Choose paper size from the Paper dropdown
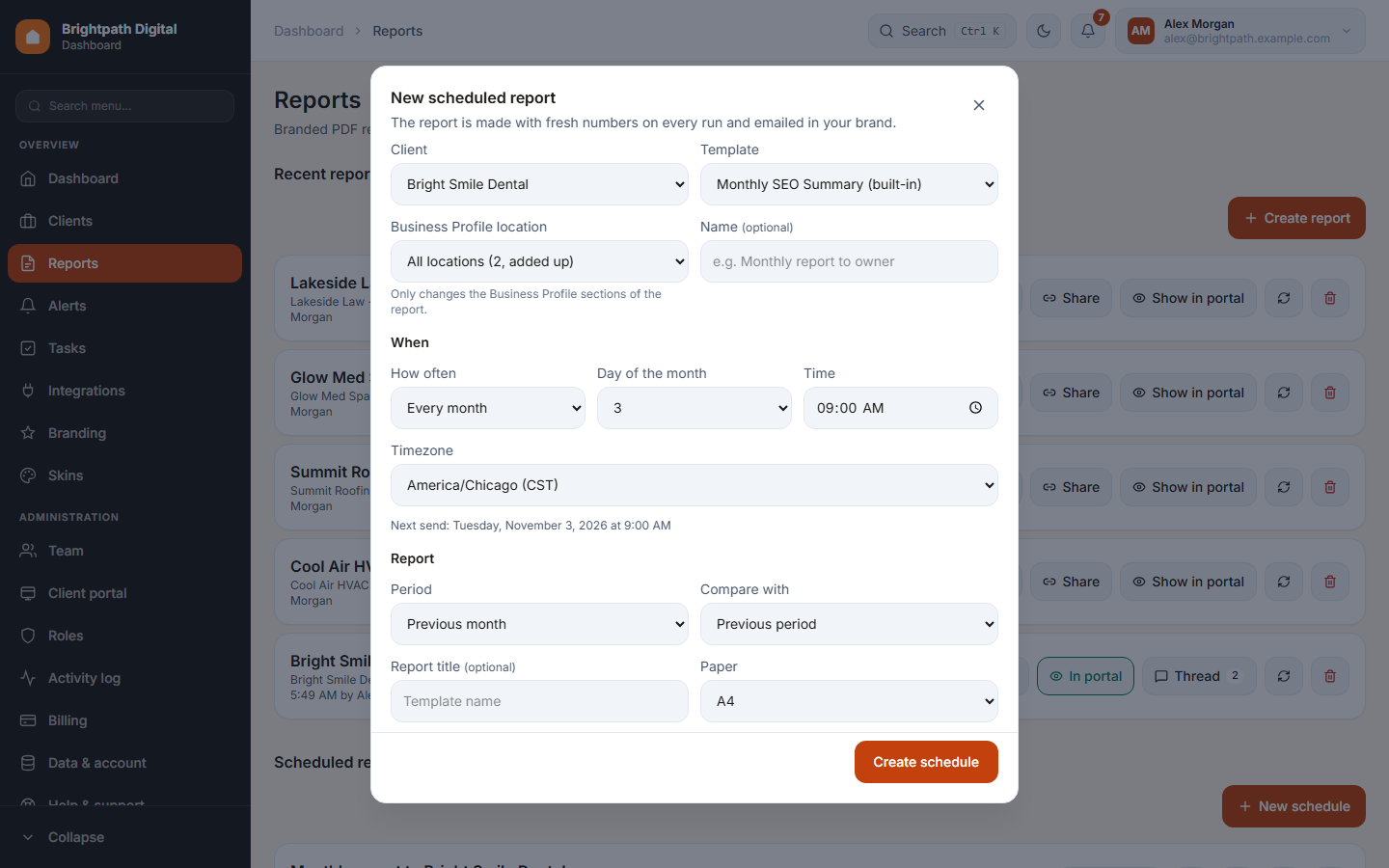Screen dimensions: 1389x868 (x=849, y=701)
